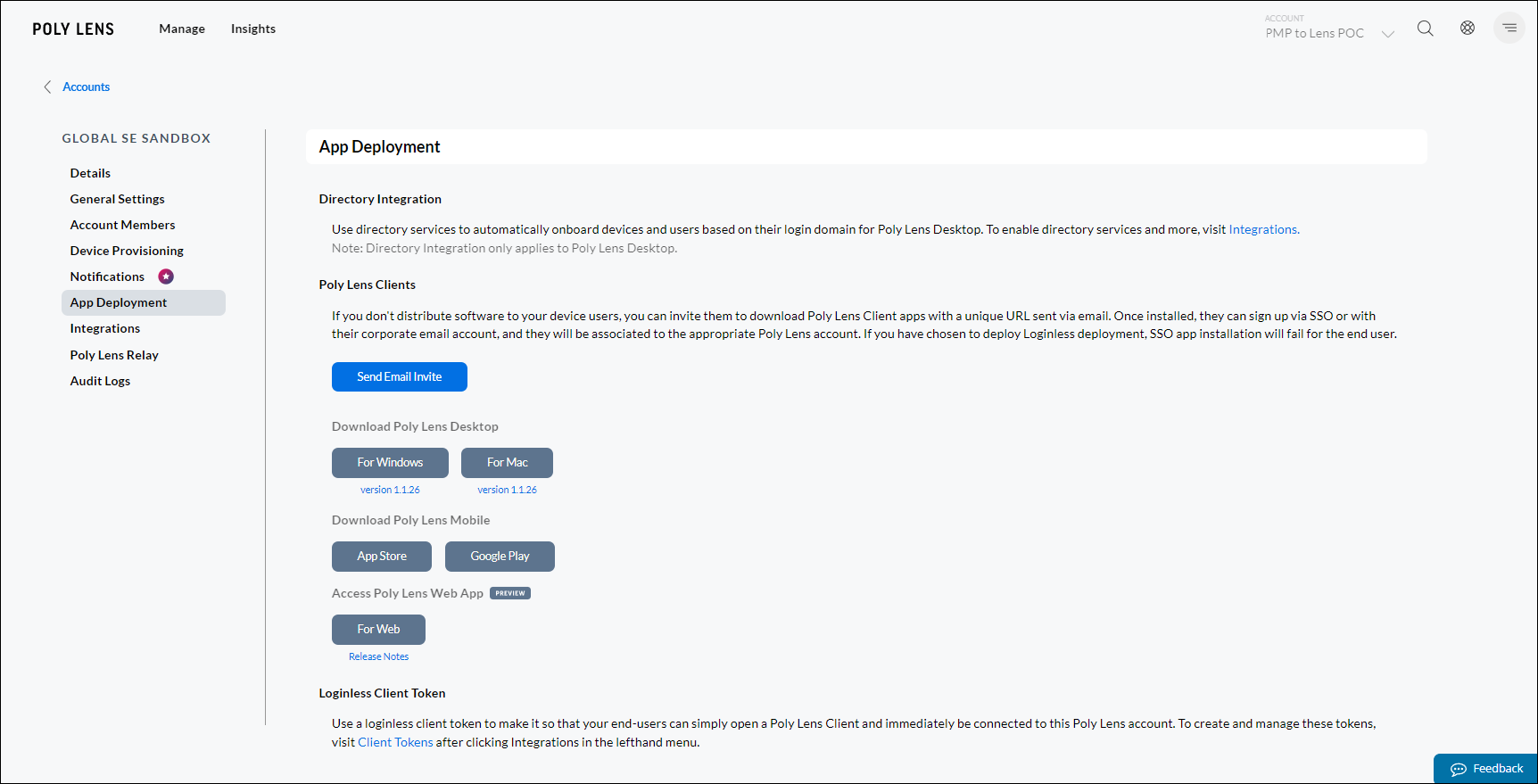
Task: Click the Feedback chat bubble icon
Action: click(1459, 769)
